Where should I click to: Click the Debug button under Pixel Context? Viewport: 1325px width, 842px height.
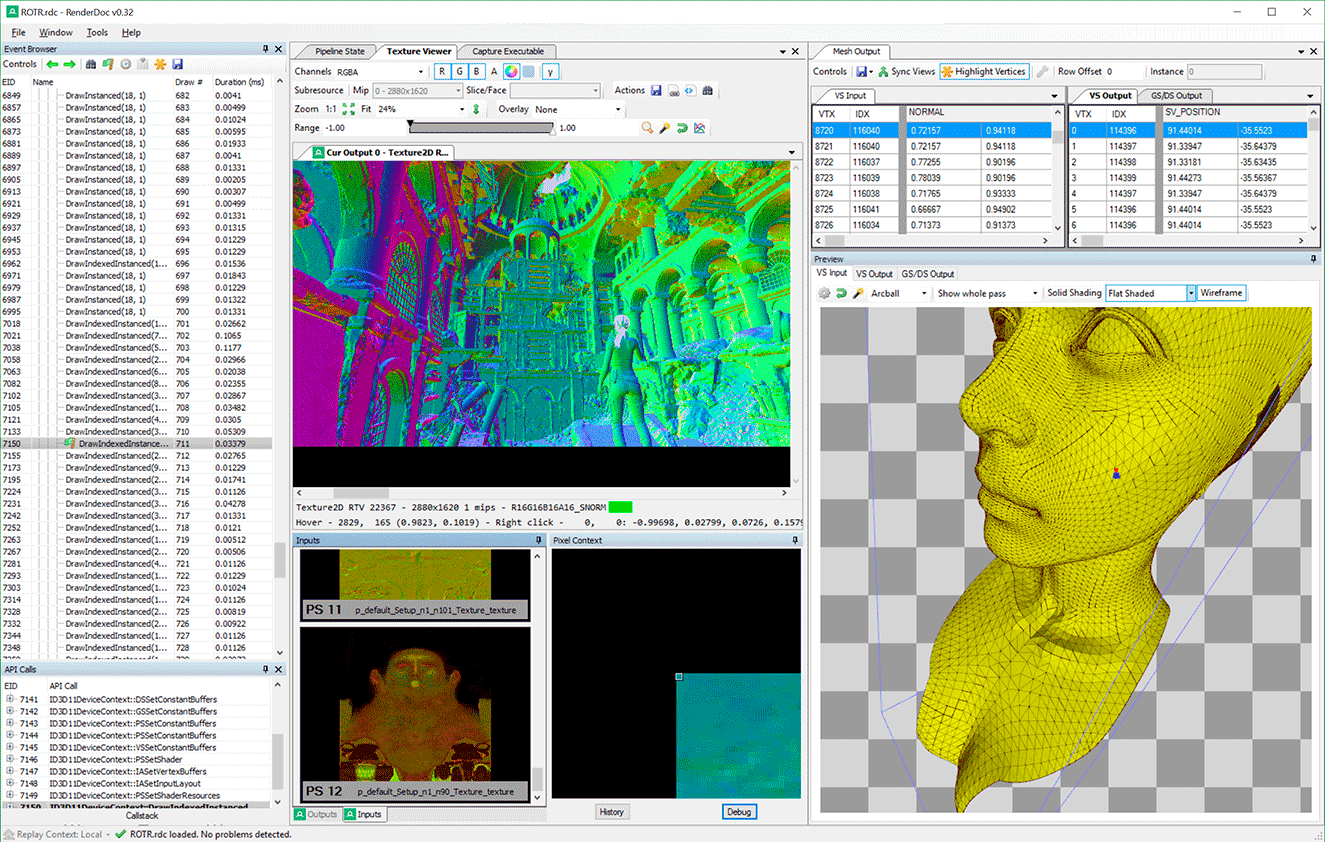coord(738,812)
